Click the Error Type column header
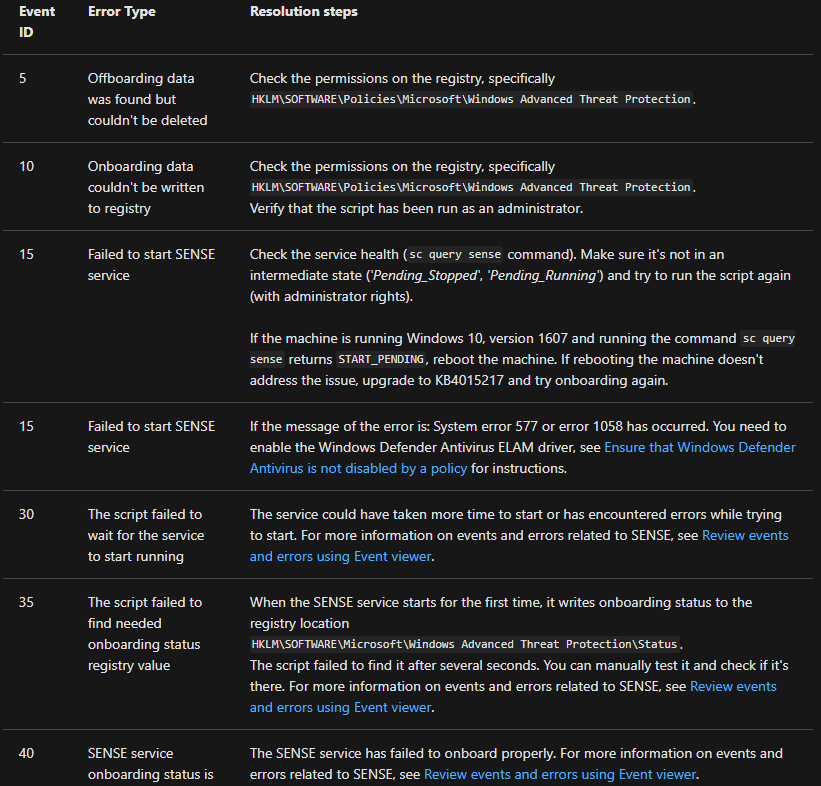 coord(121,12)
